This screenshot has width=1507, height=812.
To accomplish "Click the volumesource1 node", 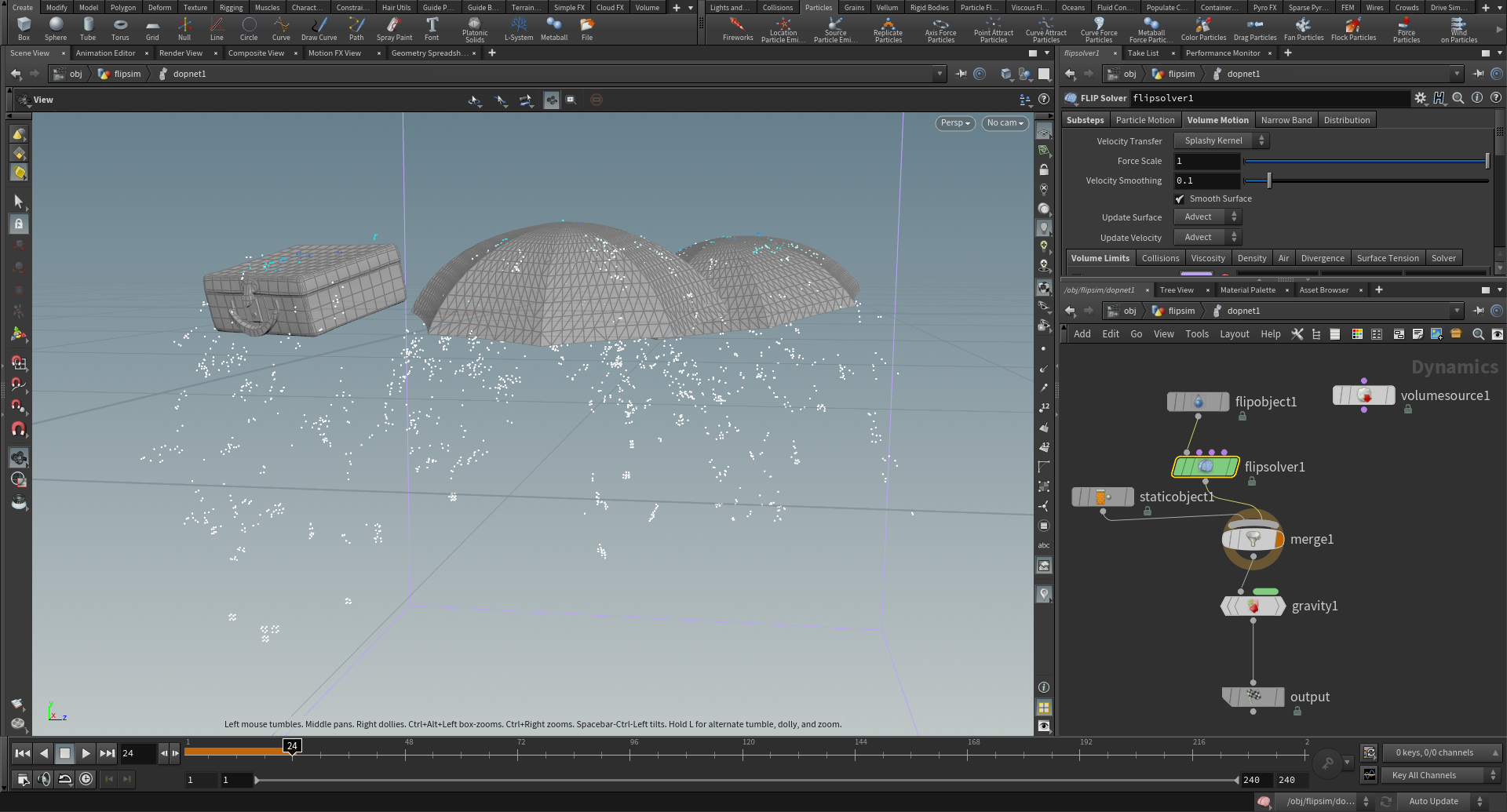I will tap(1364, 395).
